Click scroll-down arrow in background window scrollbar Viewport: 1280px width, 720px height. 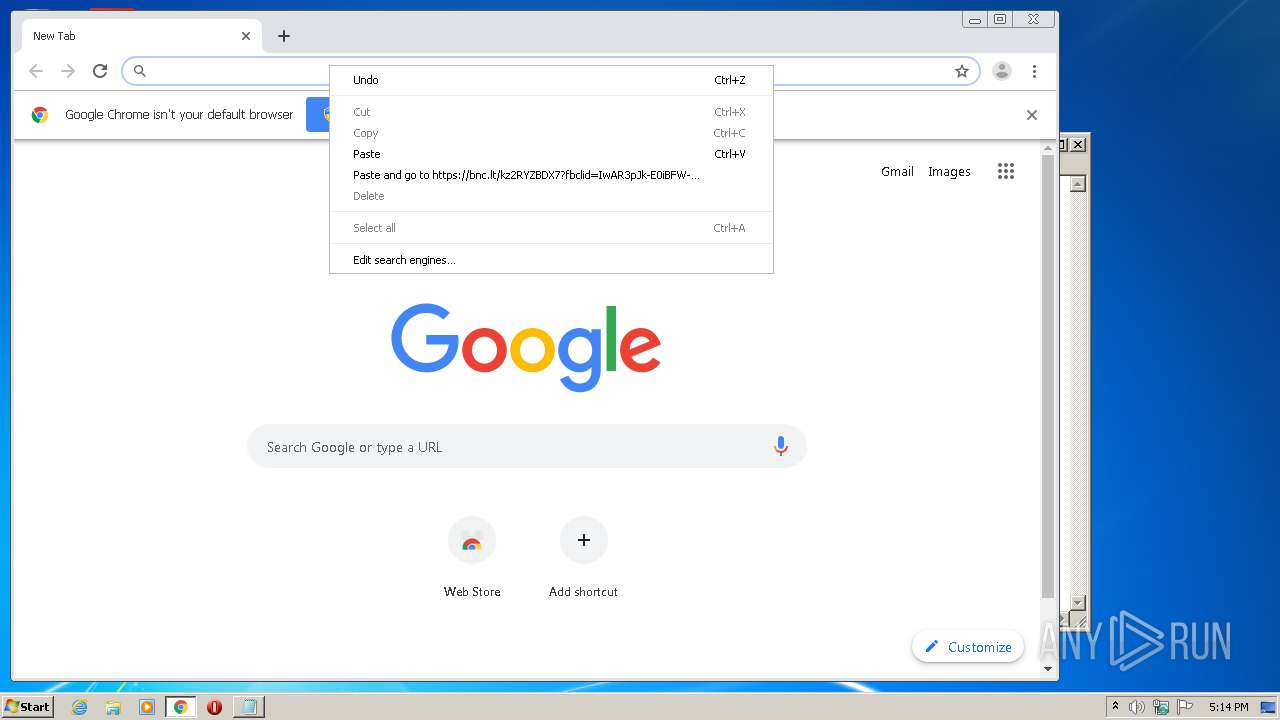tap(1077, 602)
